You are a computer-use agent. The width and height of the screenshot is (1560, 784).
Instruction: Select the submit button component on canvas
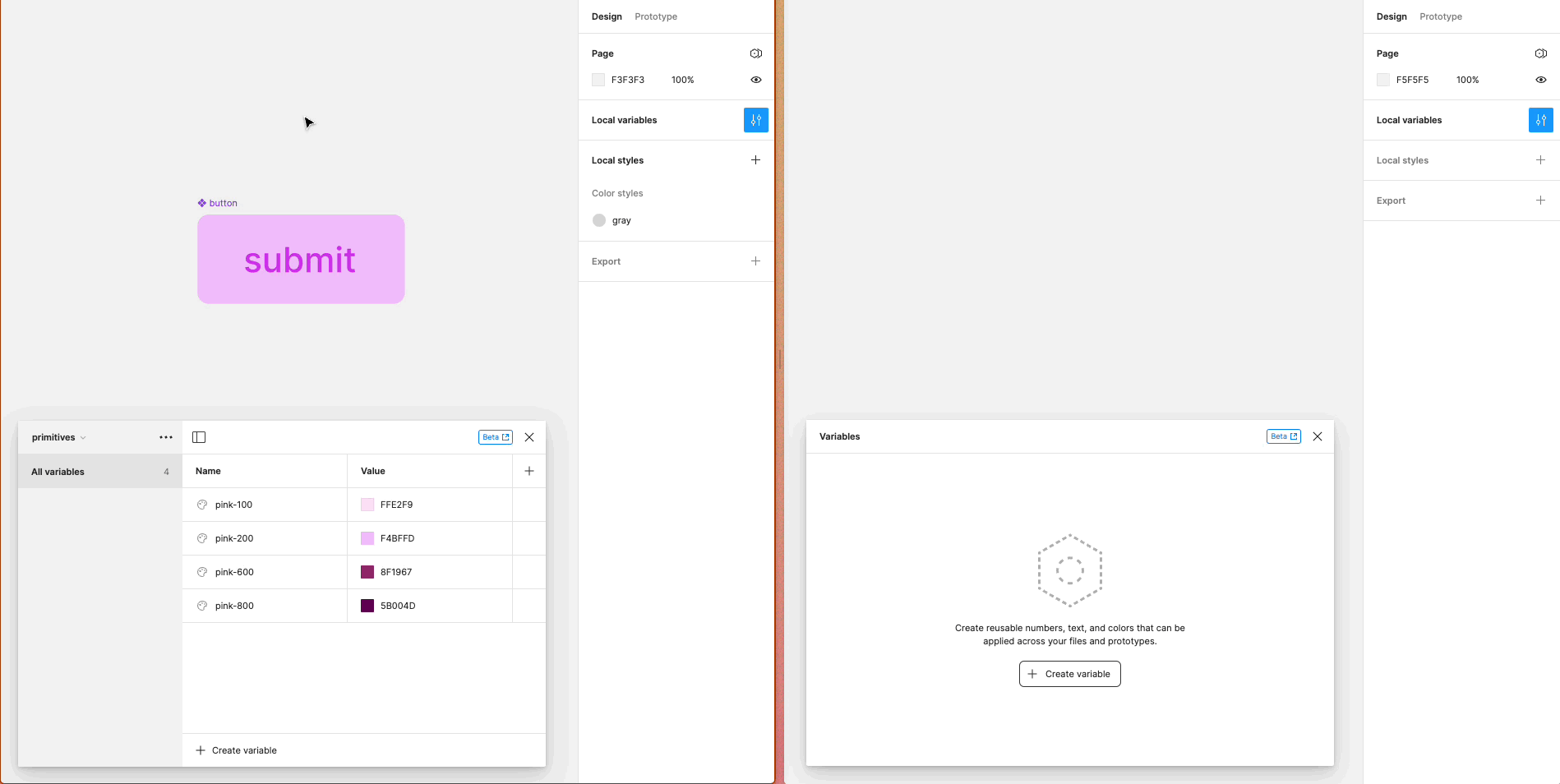(x=301, y=260)
